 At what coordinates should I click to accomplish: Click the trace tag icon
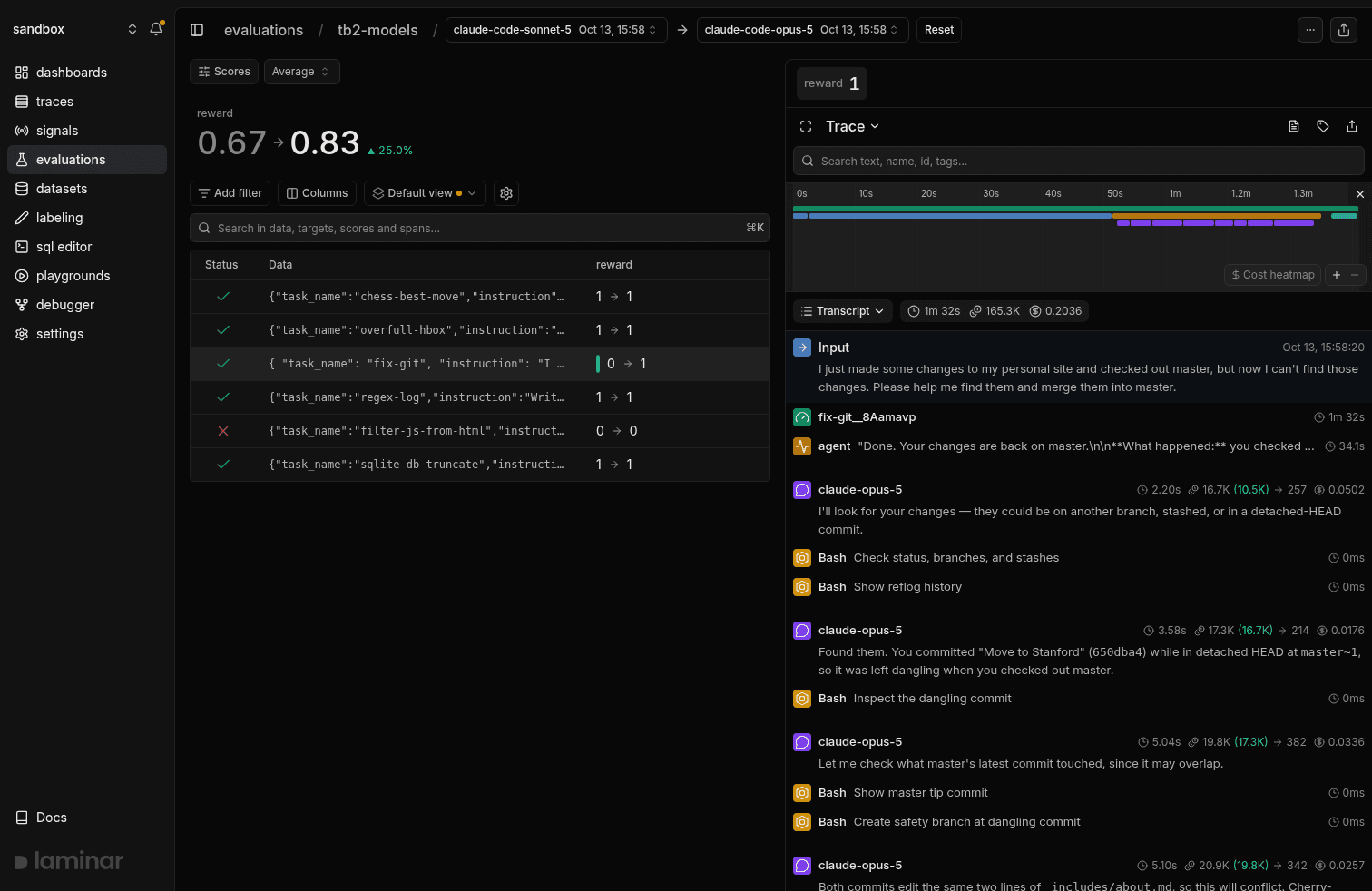pyautogui.click(x=1323, y=126)
